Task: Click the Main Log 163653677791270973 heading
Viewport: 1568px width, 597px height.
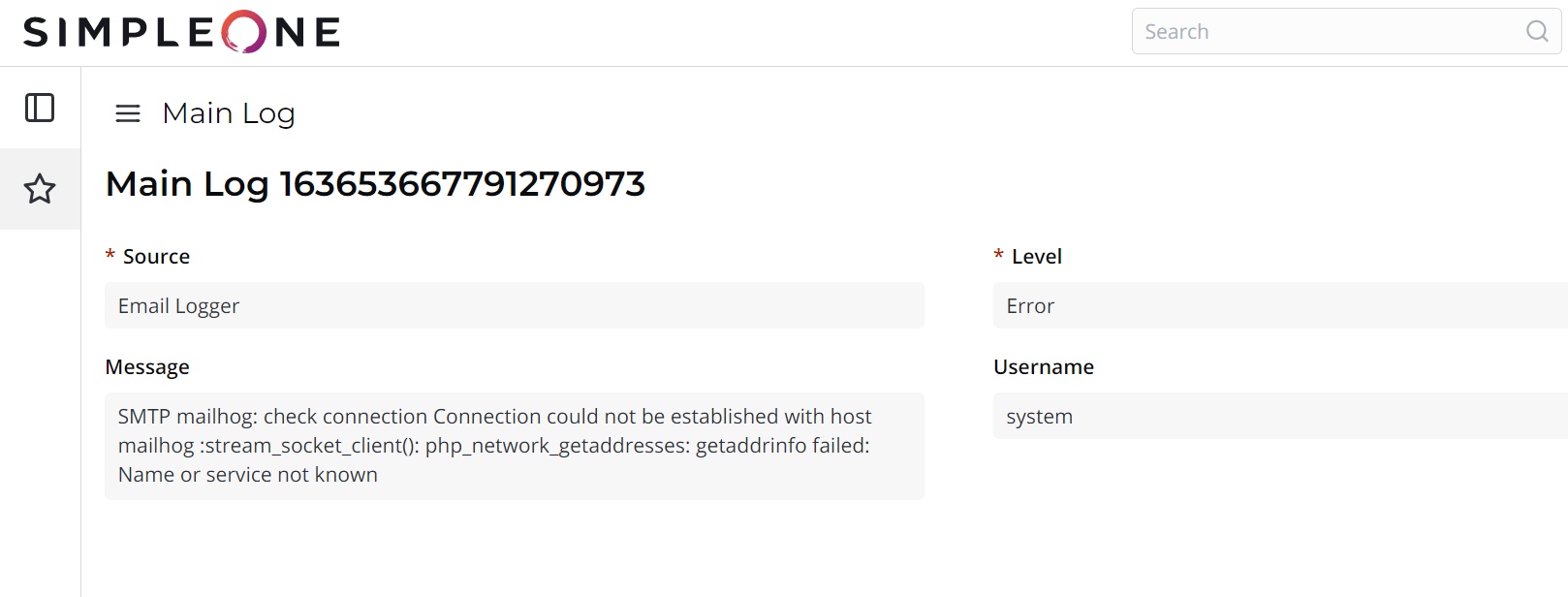Action: pos(375,184)
